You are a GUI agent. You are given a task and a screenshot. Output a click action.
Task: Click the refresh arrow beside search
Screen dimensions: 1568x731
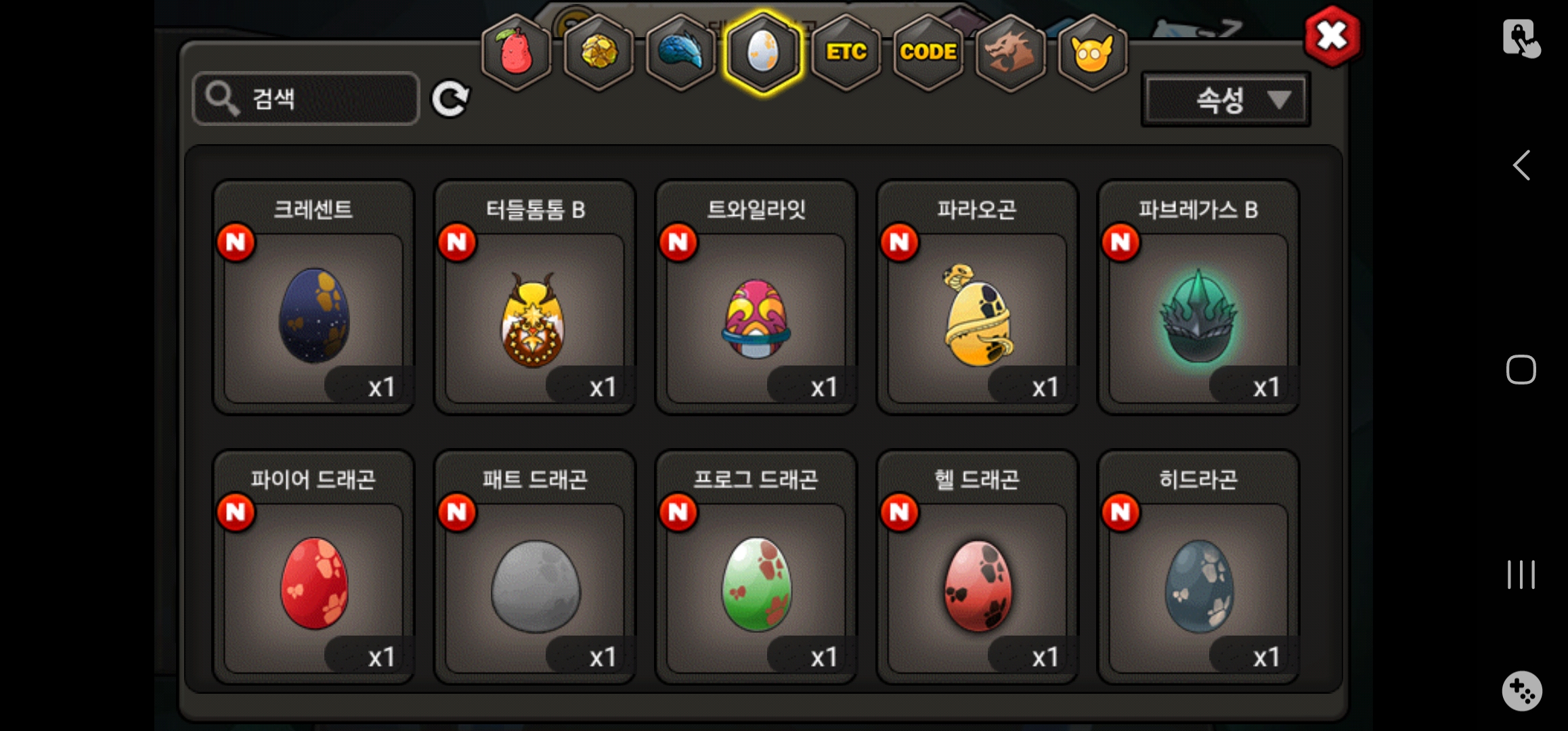tap(450, 99)
